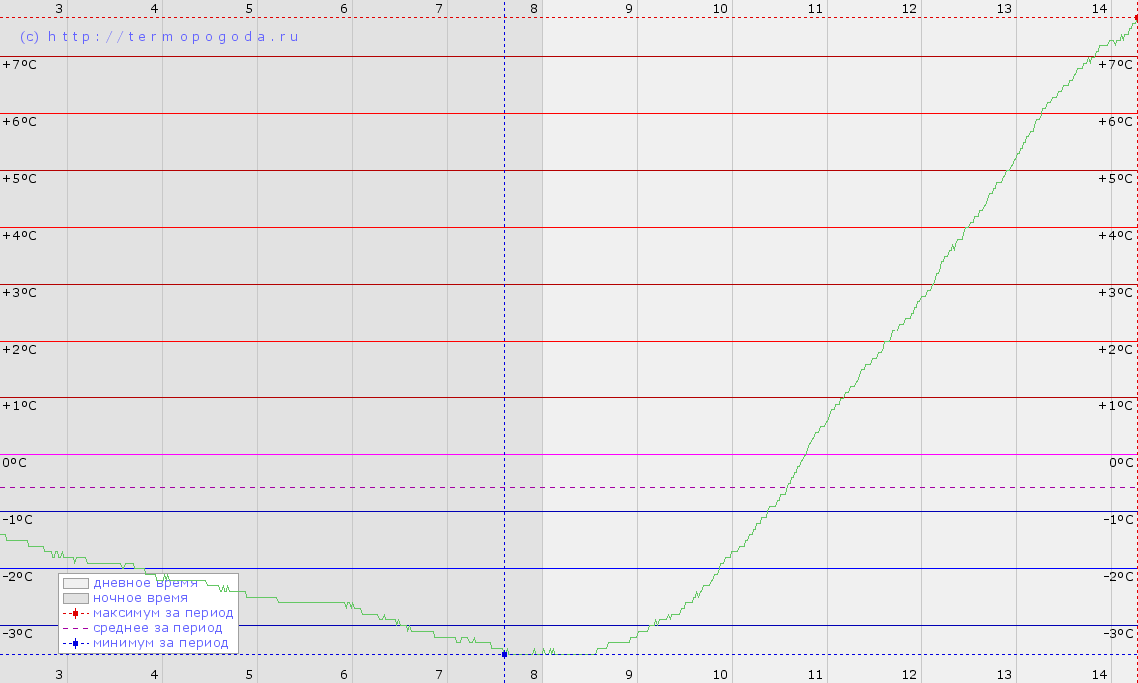Click the red maximum marker icon in legend
Screen dimensions: 1138x683
tap(75, 613)
